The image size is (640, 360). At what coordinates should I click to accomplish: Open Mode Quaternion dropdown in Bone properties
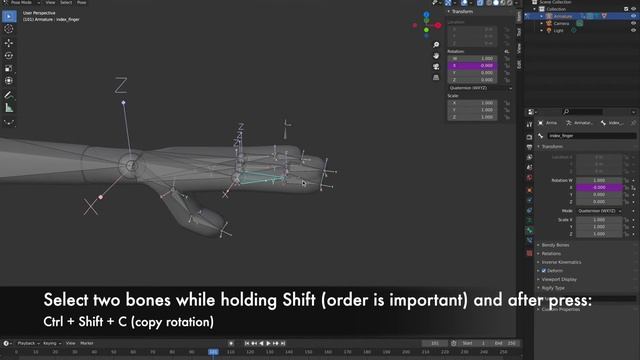click(x=599, y=211)
